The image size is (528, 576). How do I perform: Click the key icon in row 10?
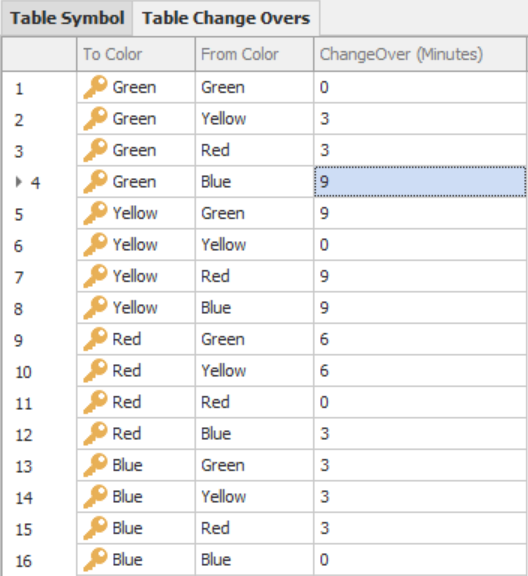pyautogui.click(x=95, y=371)
